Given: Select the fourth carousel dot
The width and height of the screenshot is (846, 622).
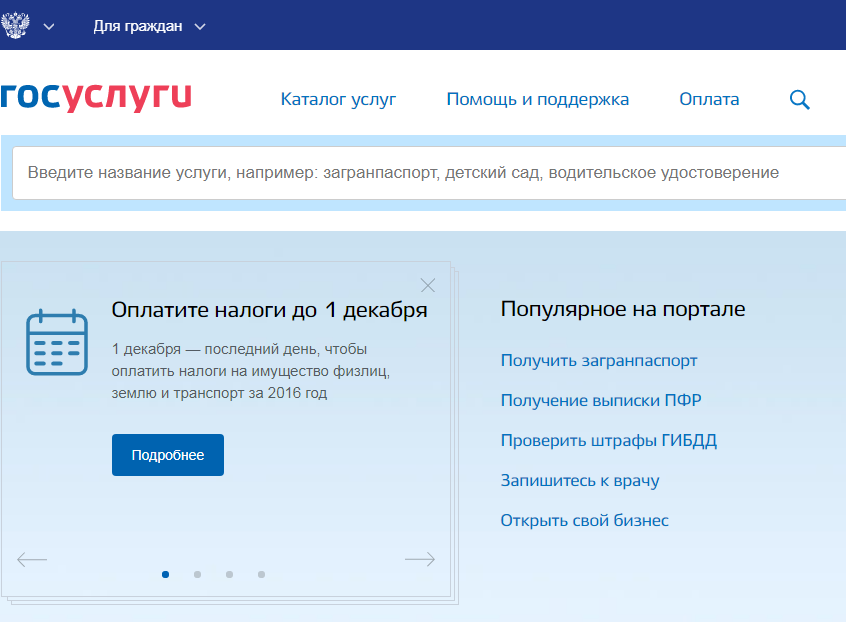Looking at the screenshot, I should (261, 575).
